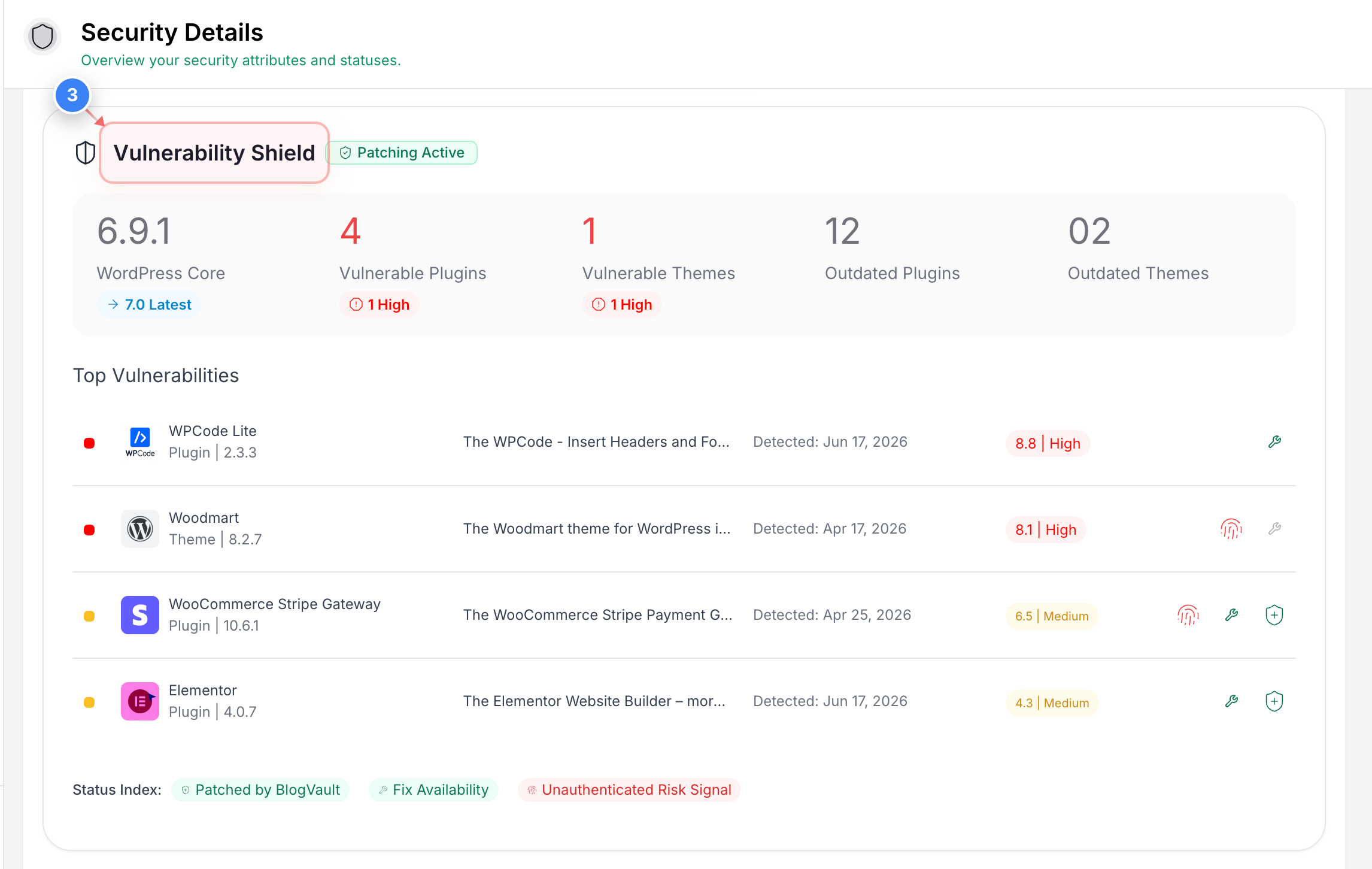Screen dimensions: 1372x869
Task: Click the Fix Availability legend chip
Action: [x=434, y=790]
